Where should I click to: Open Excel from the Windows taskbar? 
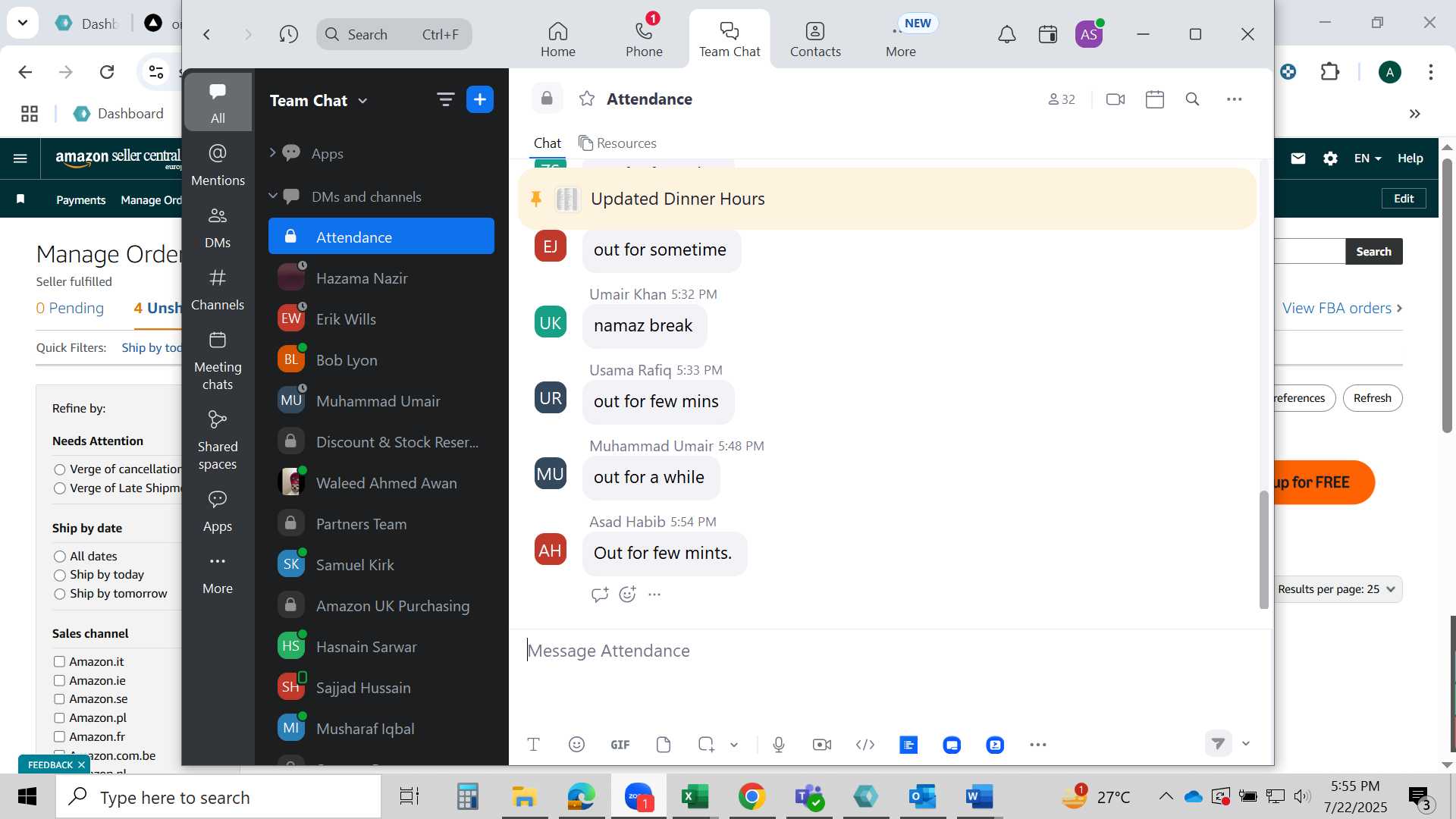click(695, 797)
